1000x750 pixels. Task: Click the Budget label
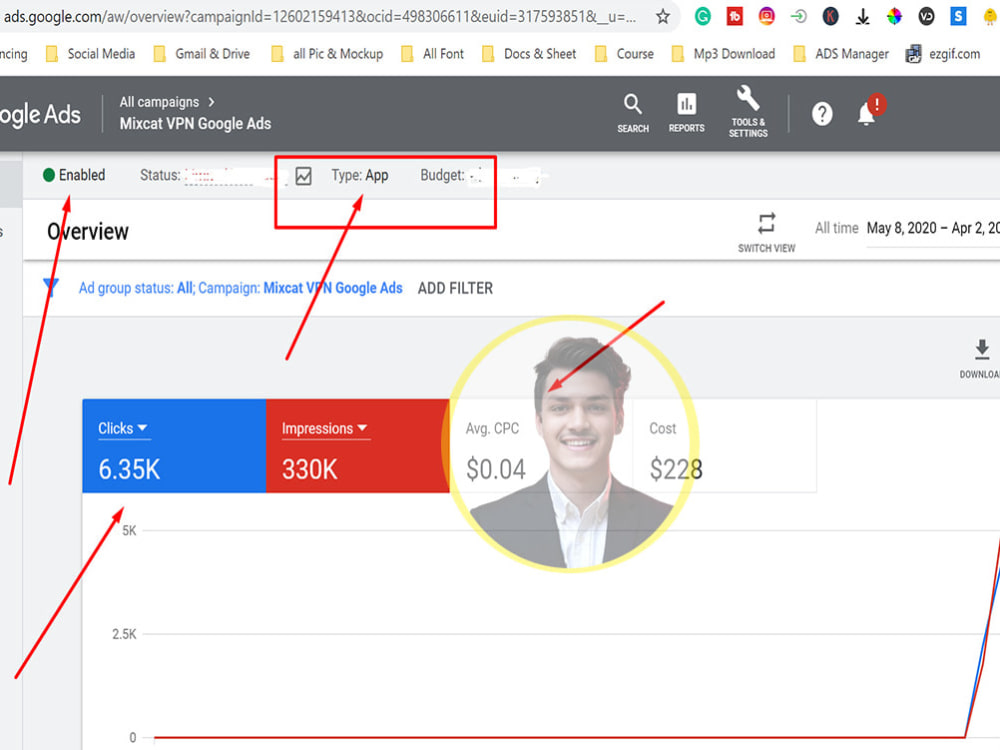pyautogui.click(x=442, y=175)
